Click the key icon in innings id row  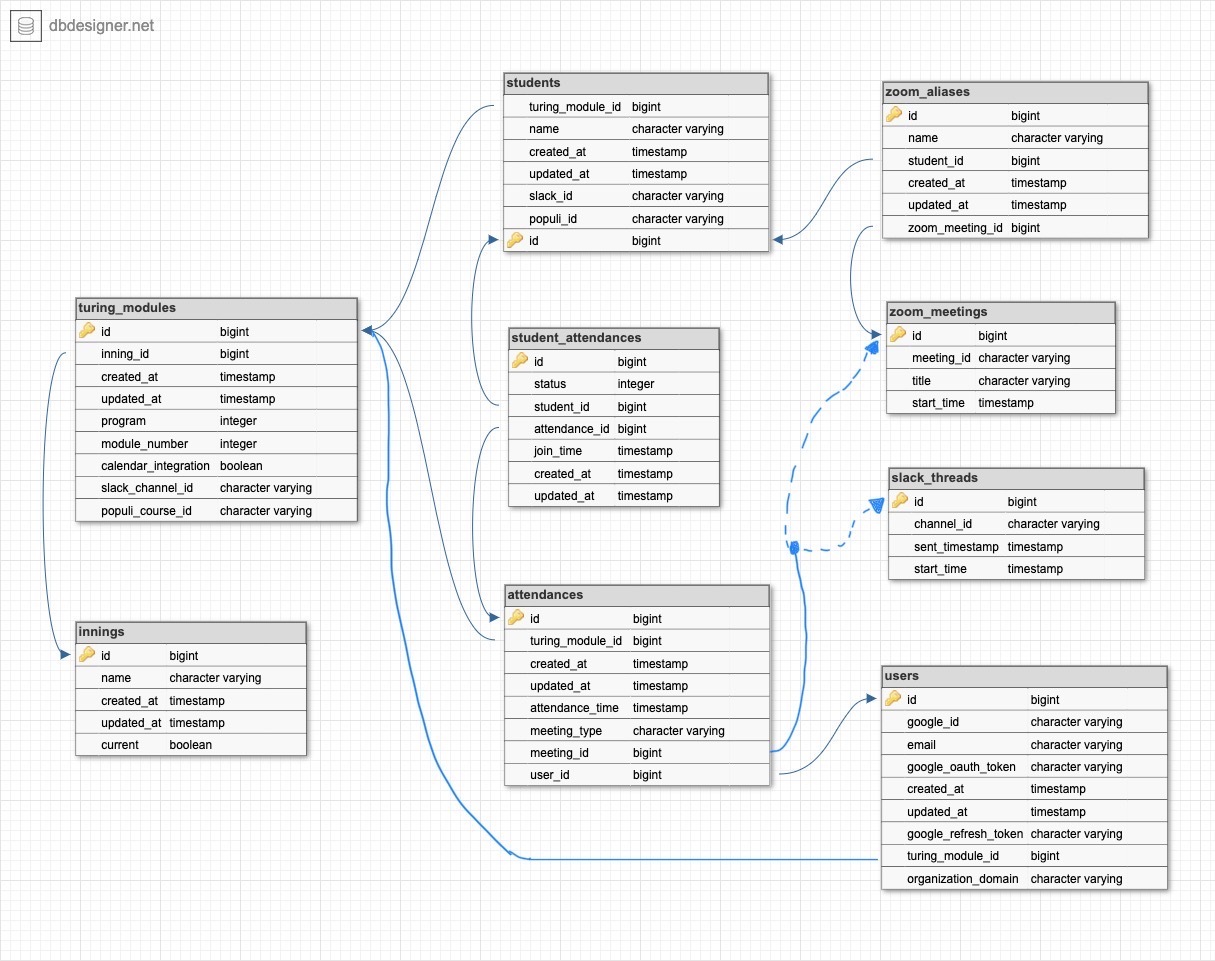(x=87, y=655)
